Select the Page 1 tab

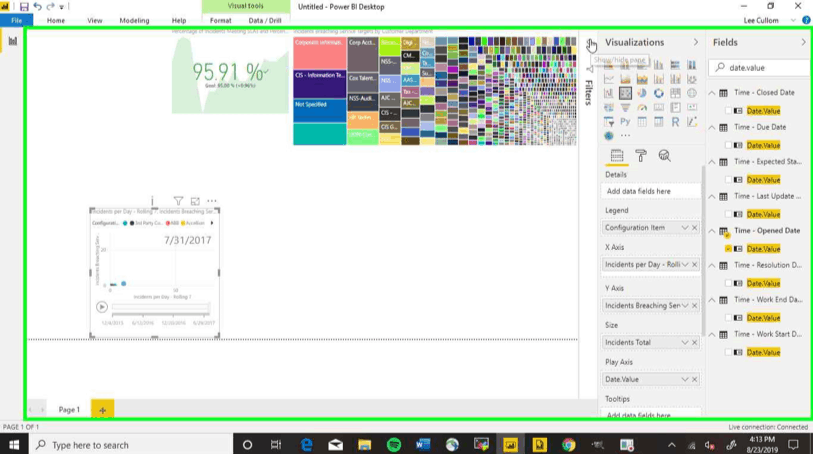point(69,410)
